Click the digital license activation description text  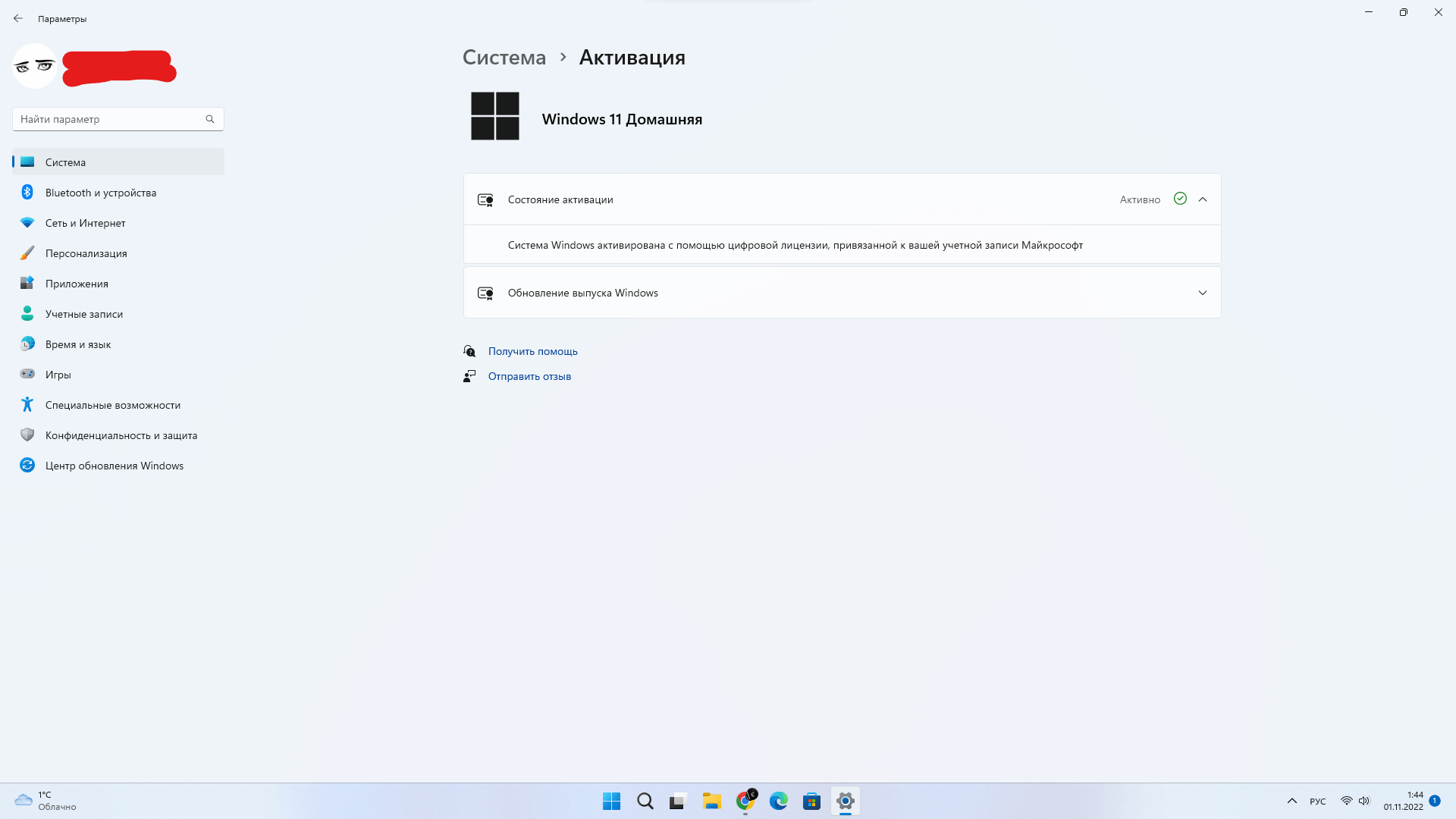[795, 245]
